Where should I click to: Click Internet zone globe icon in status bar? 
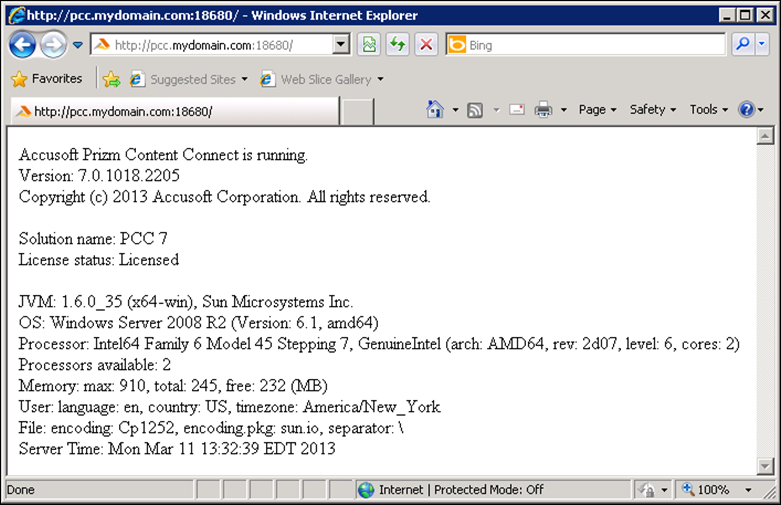click(x=366, y=490)
